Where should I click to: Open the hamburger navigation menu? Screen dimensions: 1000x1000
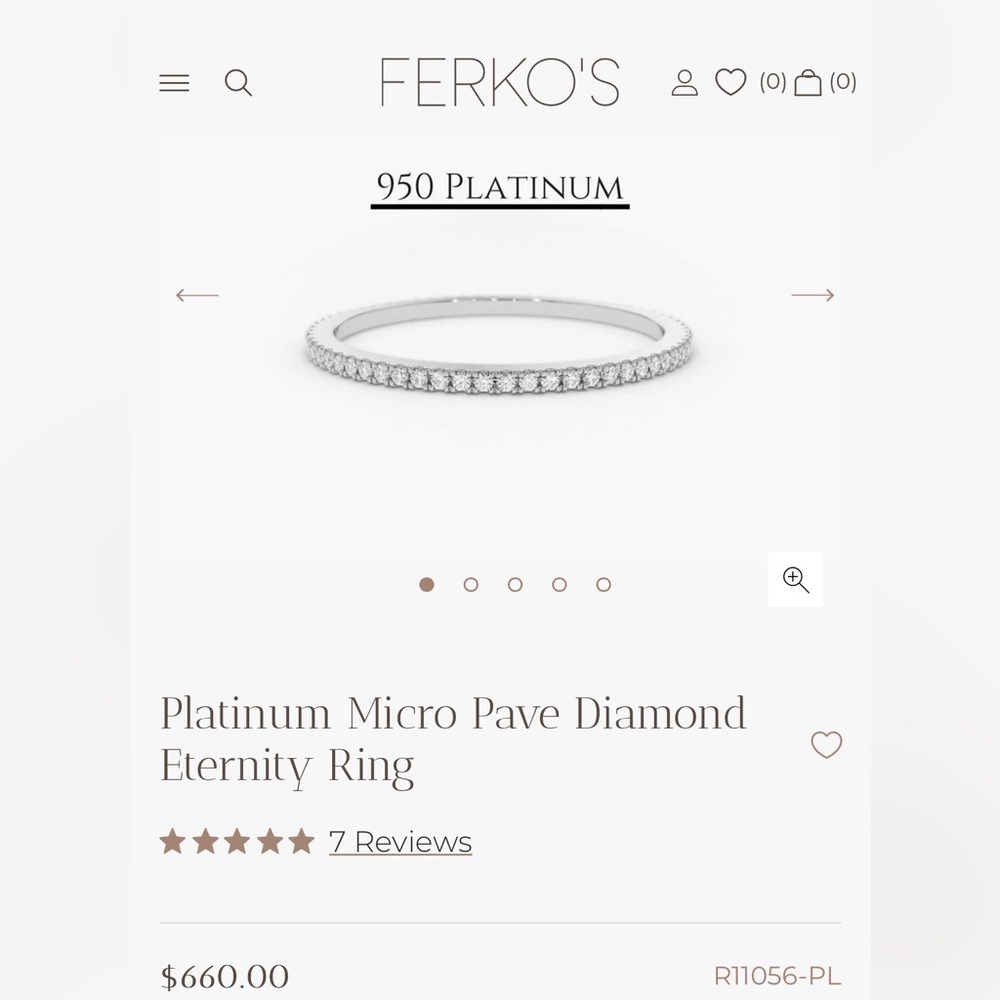coord(174,84)
